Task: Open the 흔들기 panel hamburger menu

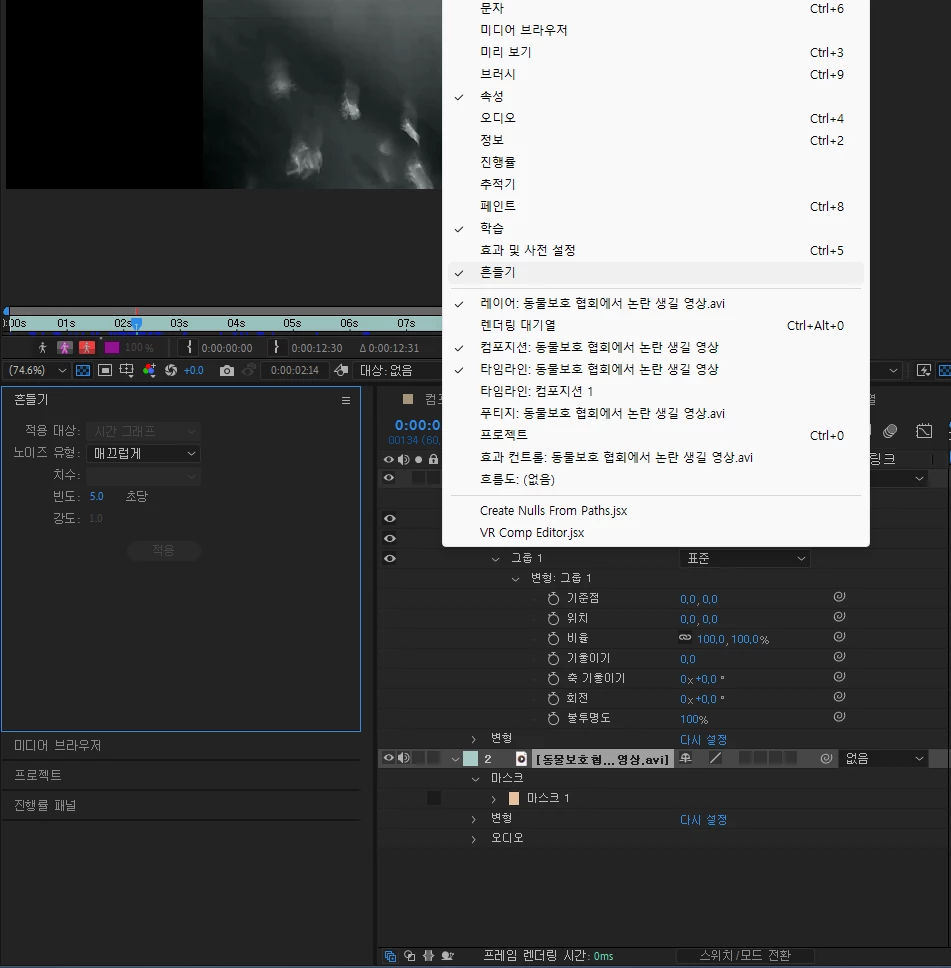Action: coord(346,401)
